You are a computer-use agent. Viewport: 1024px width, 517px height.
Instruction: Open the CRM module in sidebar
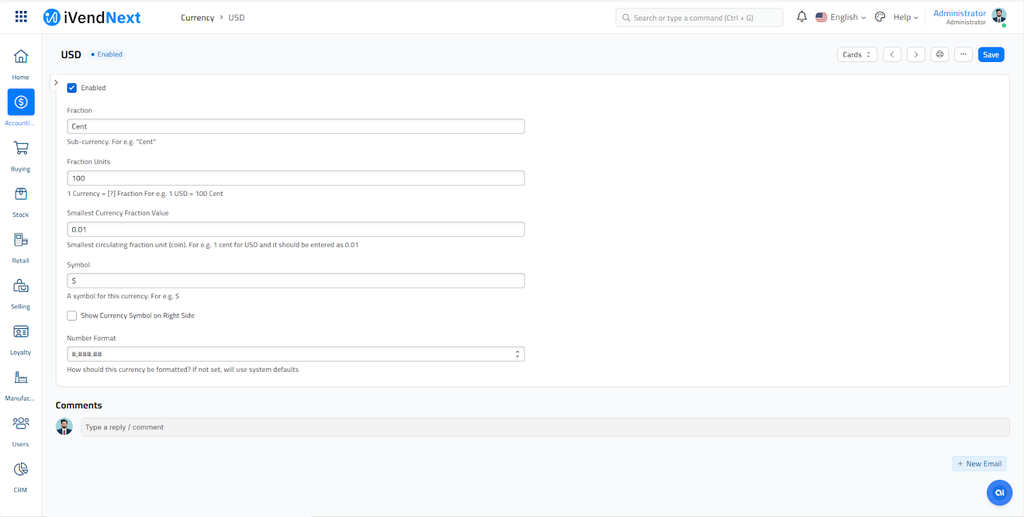click(21, 470)
